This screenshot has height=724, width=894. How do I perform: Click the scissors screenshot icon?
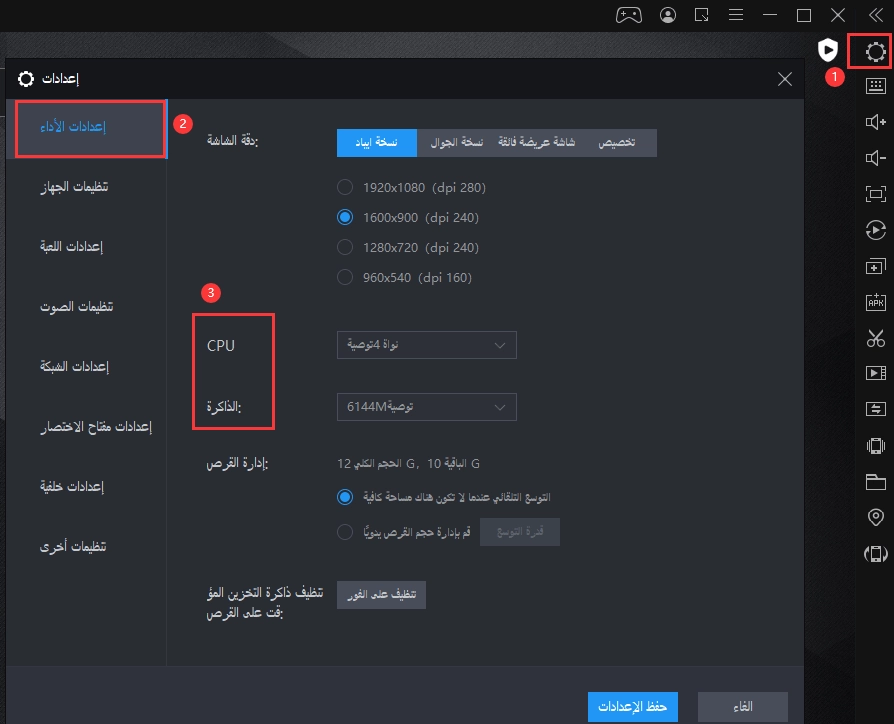tap(875, 338)
